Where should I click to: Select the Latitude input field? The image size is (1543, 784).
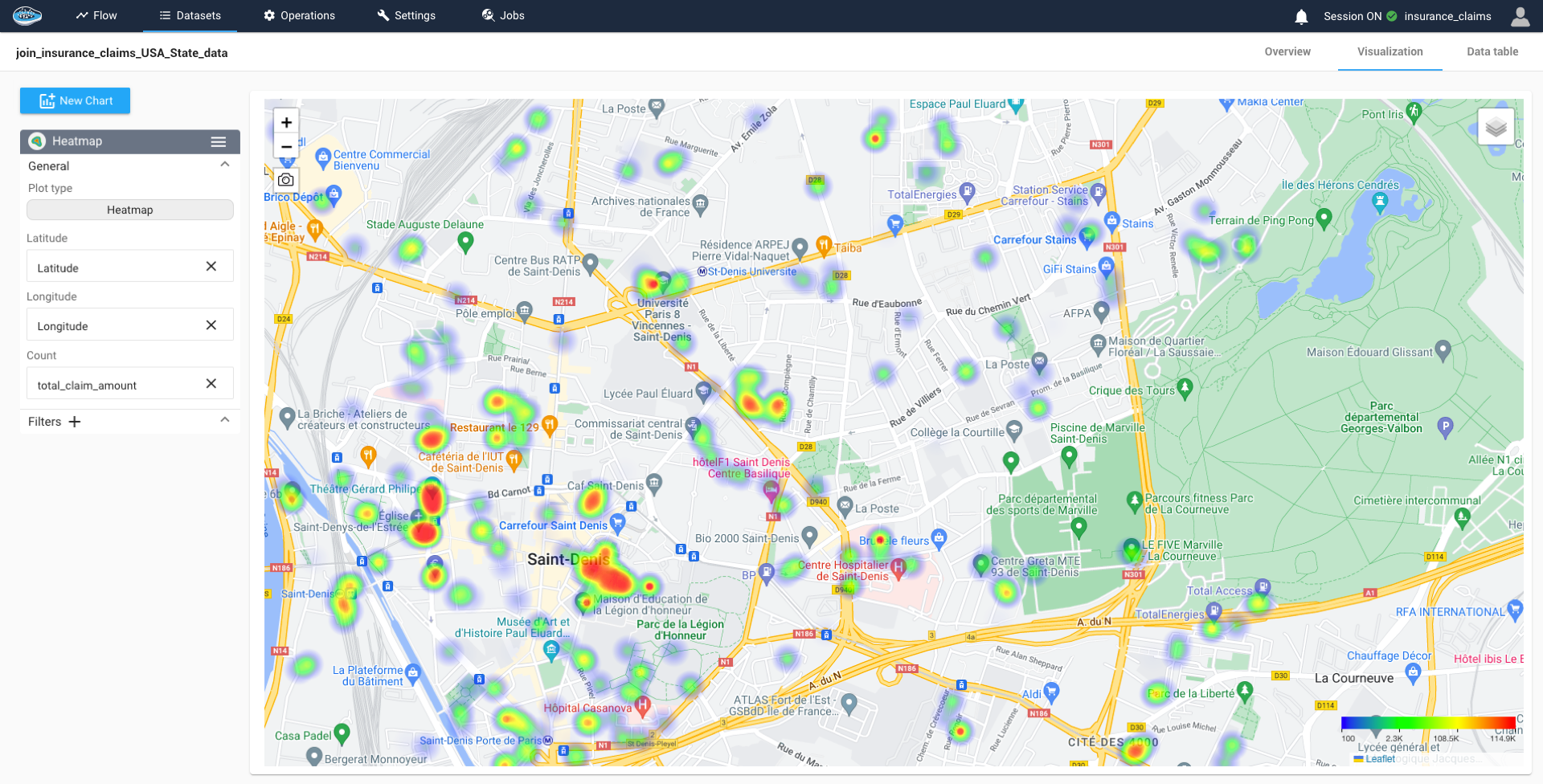[130, 267]
